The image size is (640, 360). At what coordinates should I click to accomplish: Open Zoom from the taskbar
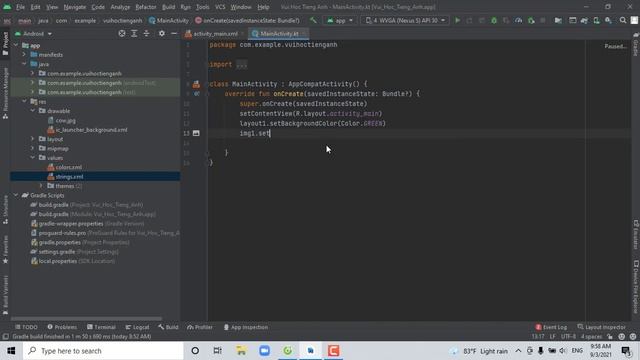tap(264, 351)
